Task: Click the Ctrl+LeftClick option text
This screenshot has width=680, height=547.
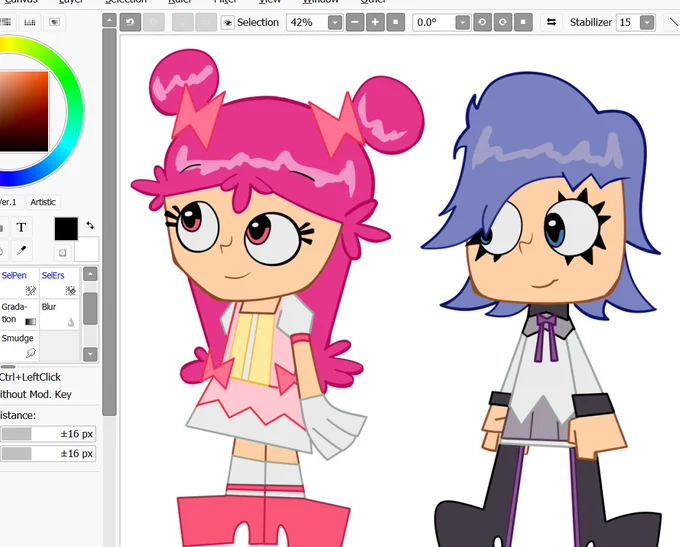Action: click(x=30, y=377)
